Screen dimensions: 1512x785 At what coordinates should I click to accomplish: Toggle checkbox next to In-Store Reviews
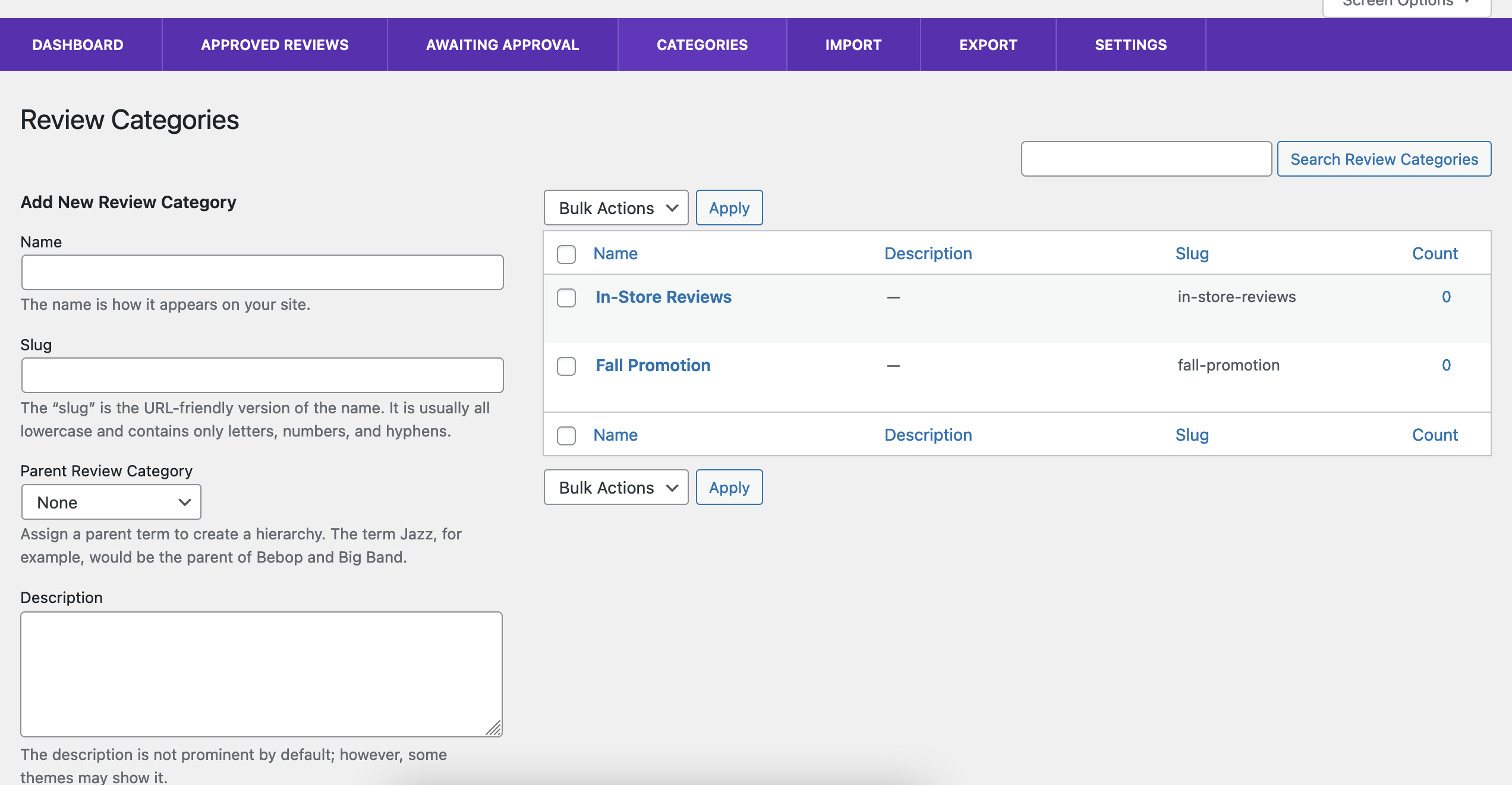[x=567, y=296]
